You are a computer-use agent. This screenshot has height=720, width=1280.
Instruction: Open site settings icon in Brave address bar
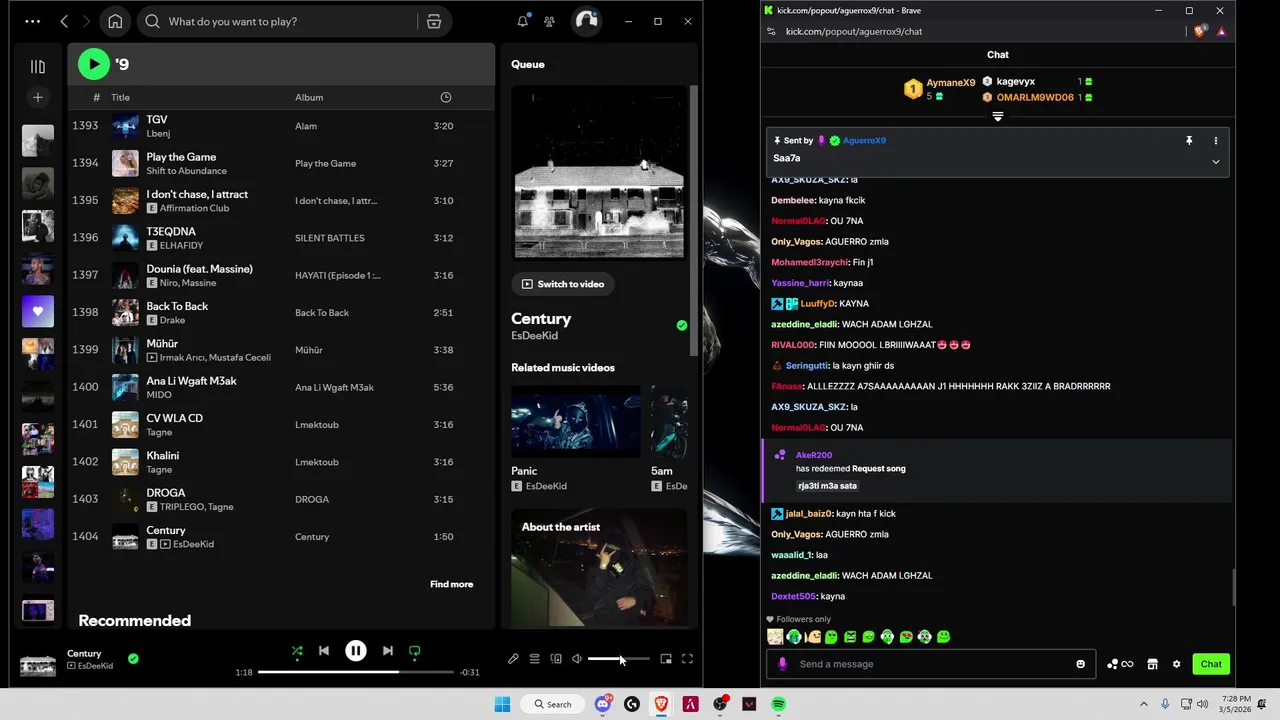[771, 31]
